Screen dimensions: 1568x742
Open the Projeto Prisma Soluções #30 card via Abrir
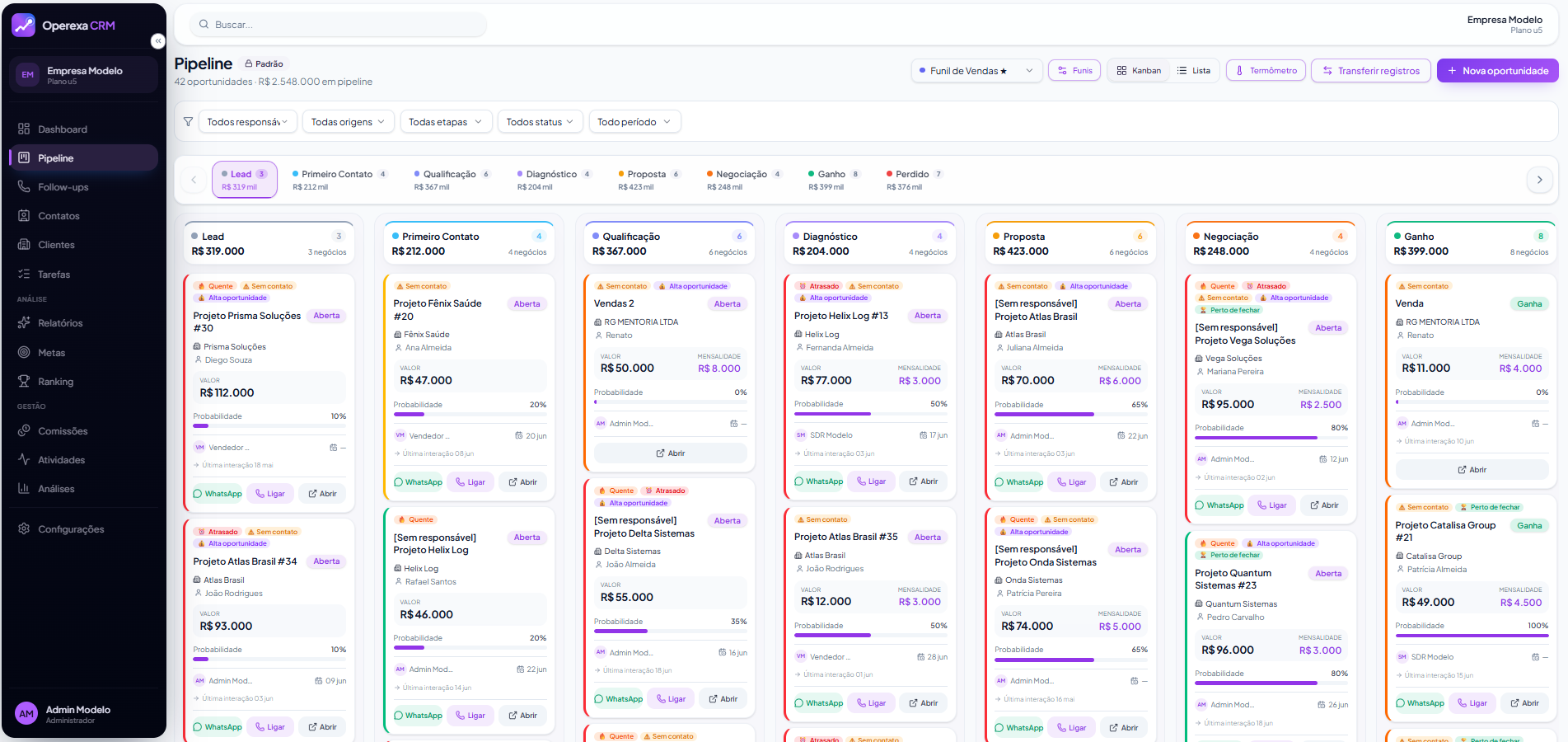pos(322,494)
